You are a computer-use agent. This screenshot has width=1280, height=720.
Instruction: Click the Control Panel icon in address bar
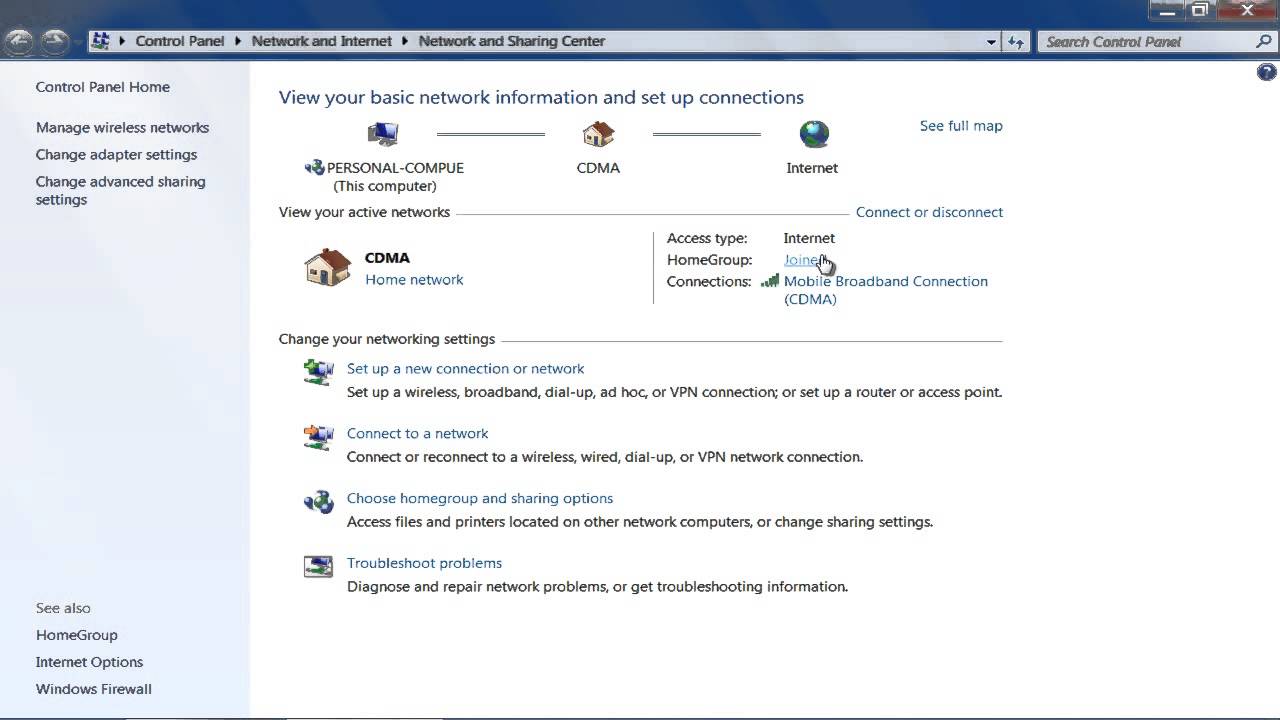[x=100, y=41]
